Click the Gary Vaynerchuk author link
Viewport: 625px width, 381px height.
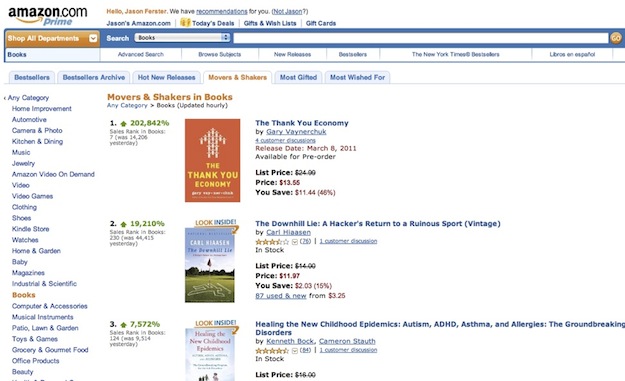point(296,132)
